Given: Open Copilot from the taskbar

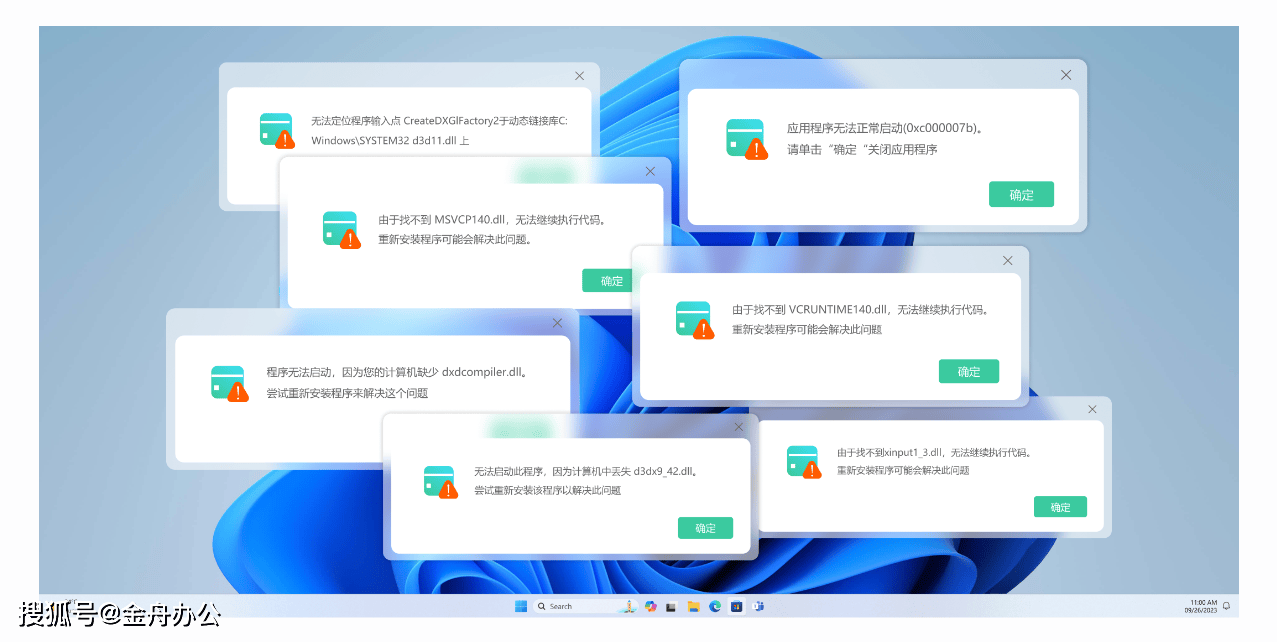Looking at the screenshot, I should [x=651, y=606].
